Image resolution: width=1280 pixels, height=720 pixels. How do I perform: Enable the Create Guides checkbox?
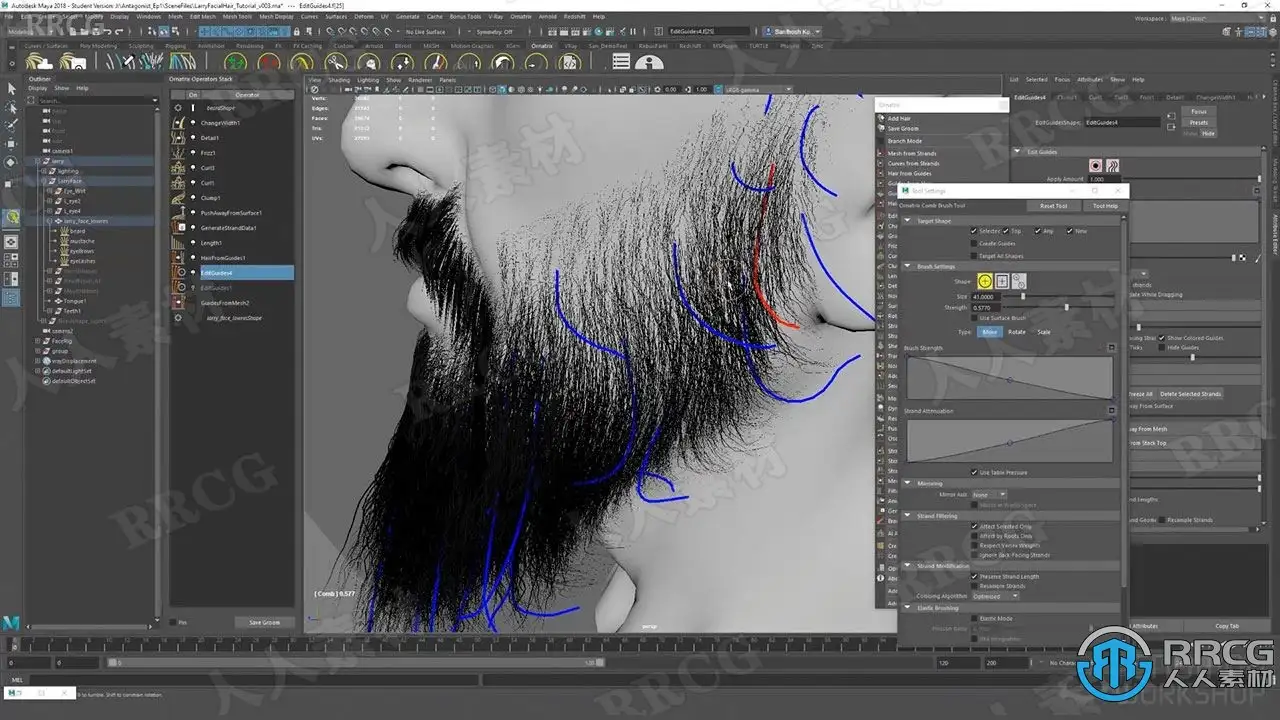(x=974, y=243)
